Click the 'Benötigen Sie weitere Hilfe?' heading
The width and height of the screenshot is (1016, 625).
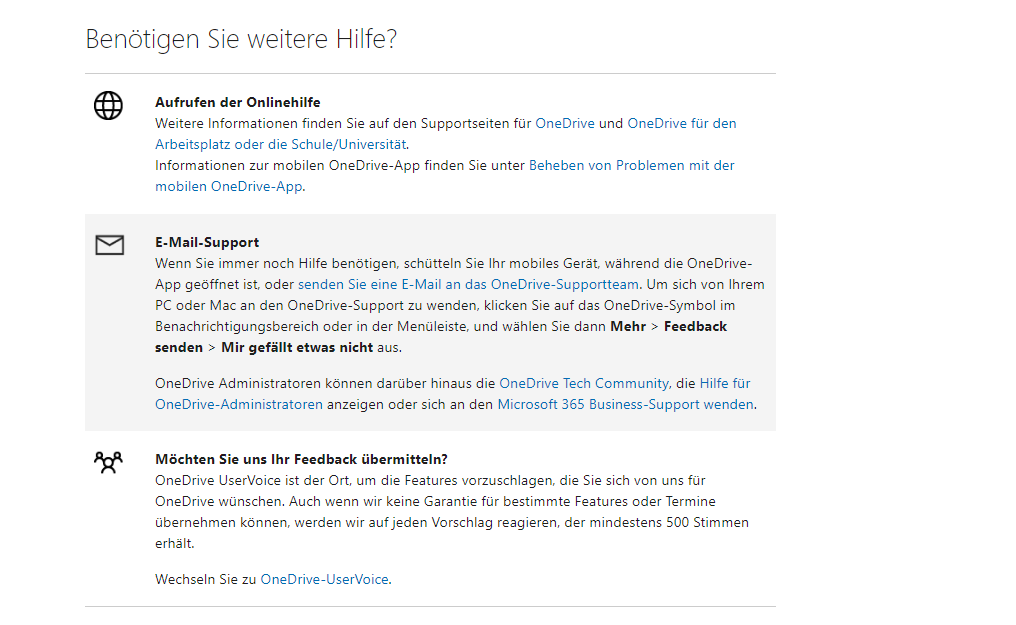241,40
